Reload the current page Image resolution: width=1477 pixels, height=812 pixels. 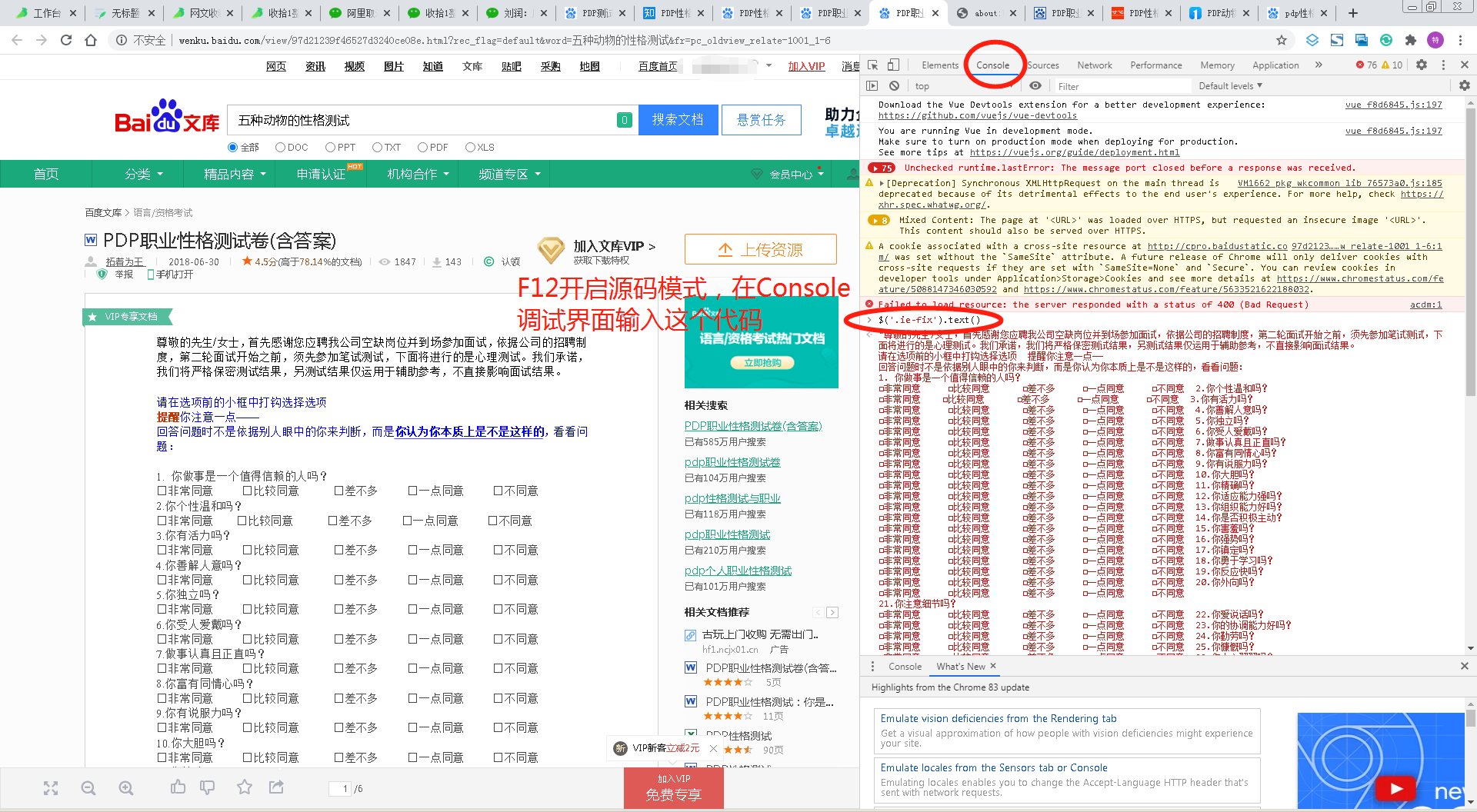point(66,40)
